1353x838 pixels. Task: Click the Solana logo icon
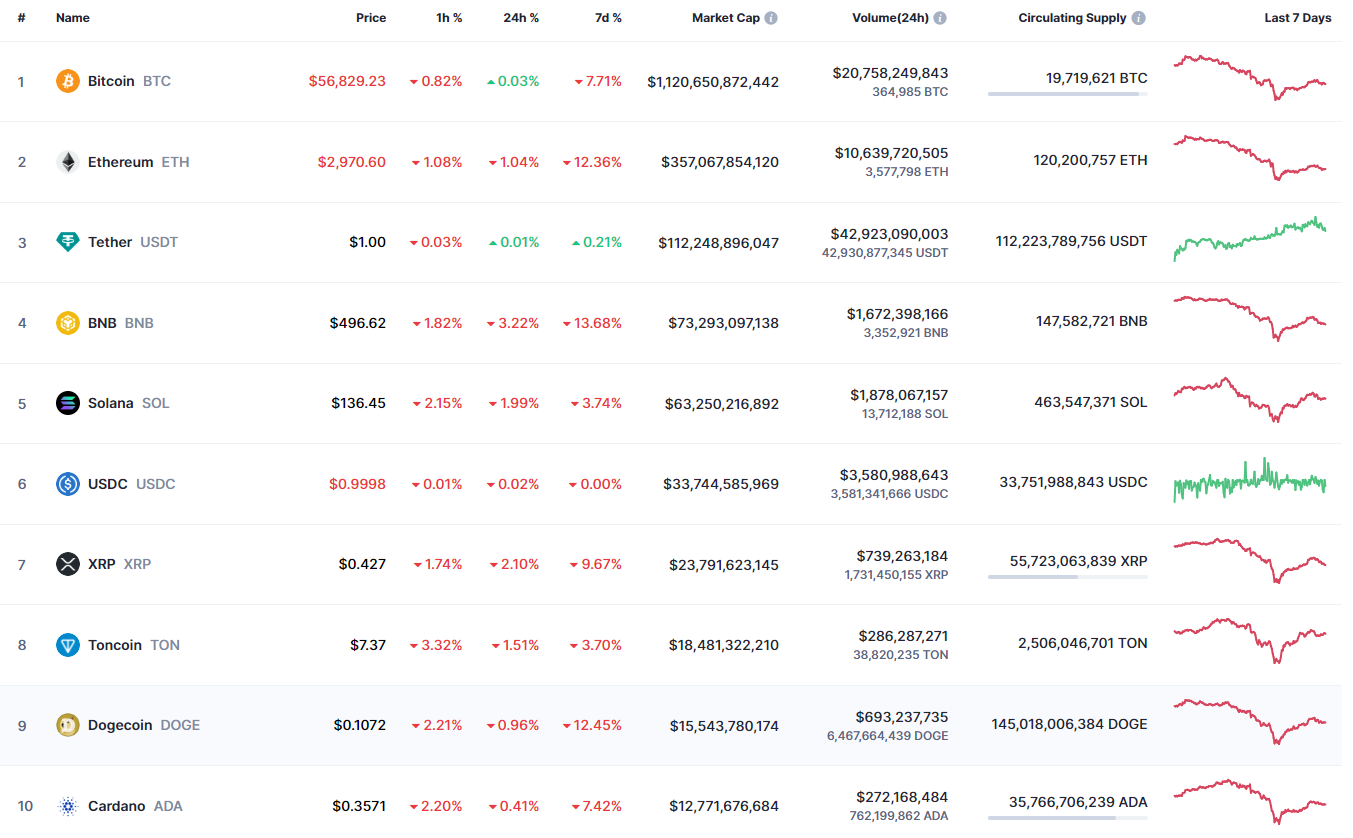coord(67,403)
